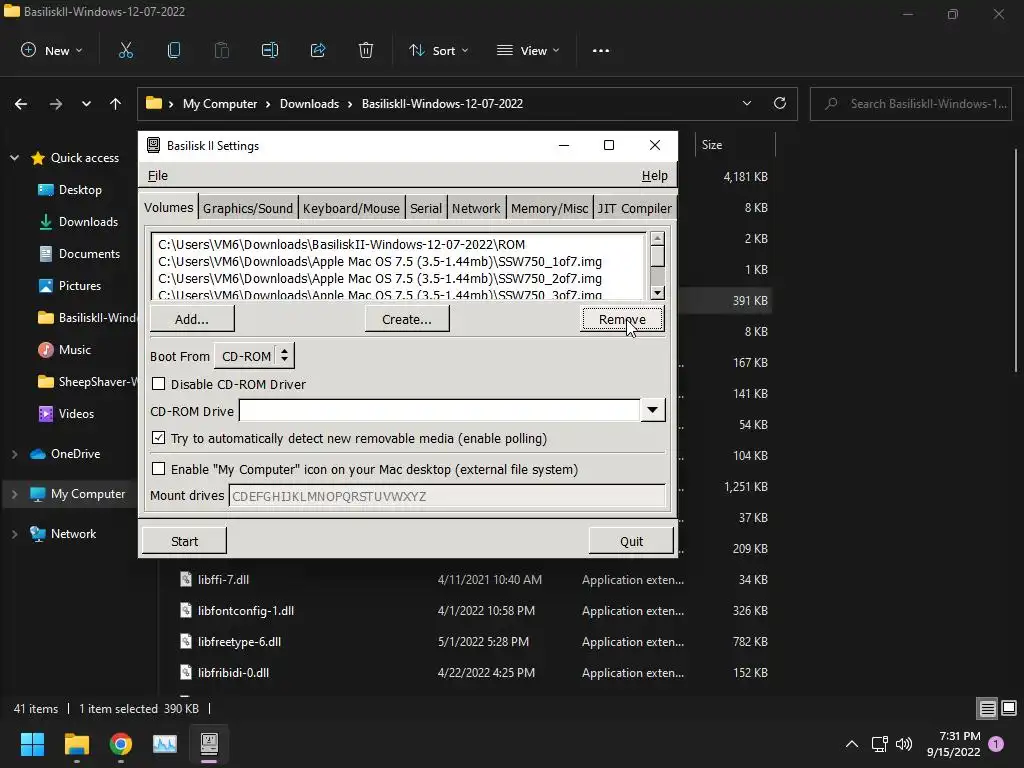1024x768 pixels.
Task: Switch to the Graphics/Sound tab
Action: click(x=248, y=208)
